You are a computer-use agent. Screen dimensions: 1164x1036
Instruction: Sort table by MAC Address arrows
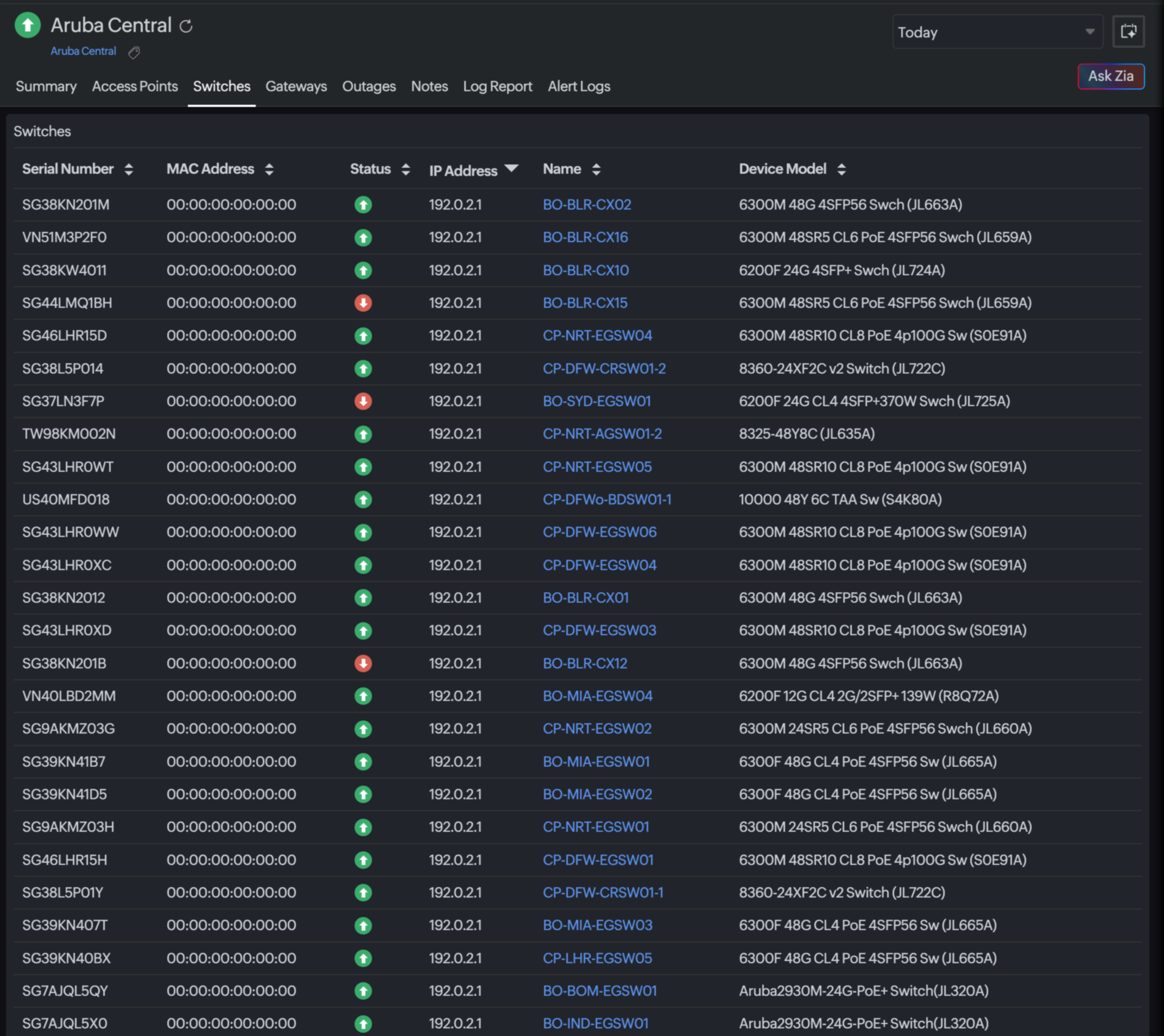pyautogui.click(x=269, y=169)
